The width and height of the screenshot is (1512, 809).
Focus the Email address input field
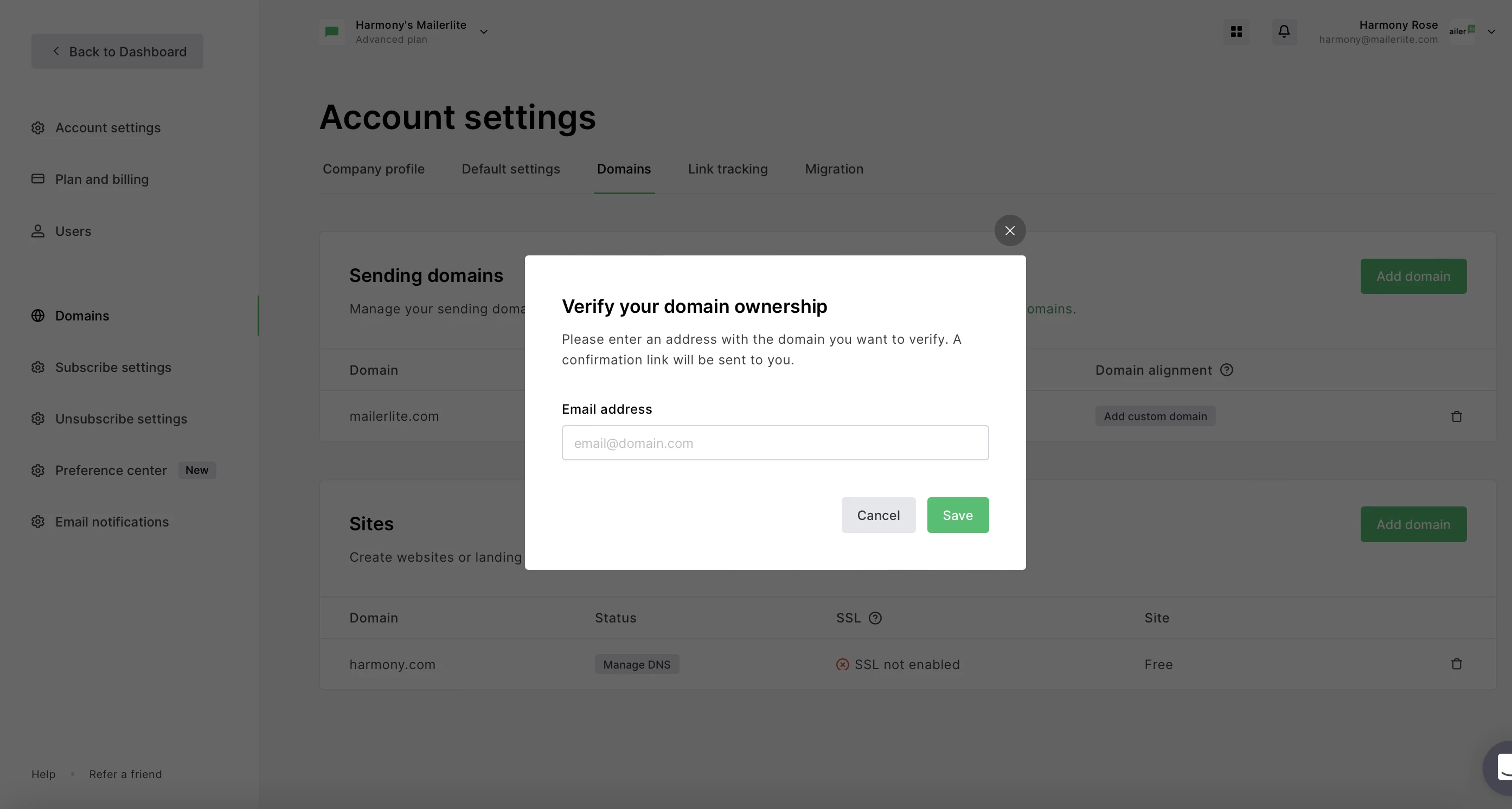coord(775,443)
